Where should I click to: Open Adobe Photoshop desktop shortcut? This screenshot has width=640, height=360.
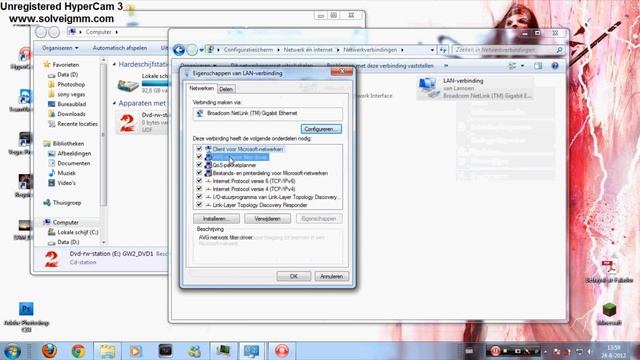click(26, 317)
